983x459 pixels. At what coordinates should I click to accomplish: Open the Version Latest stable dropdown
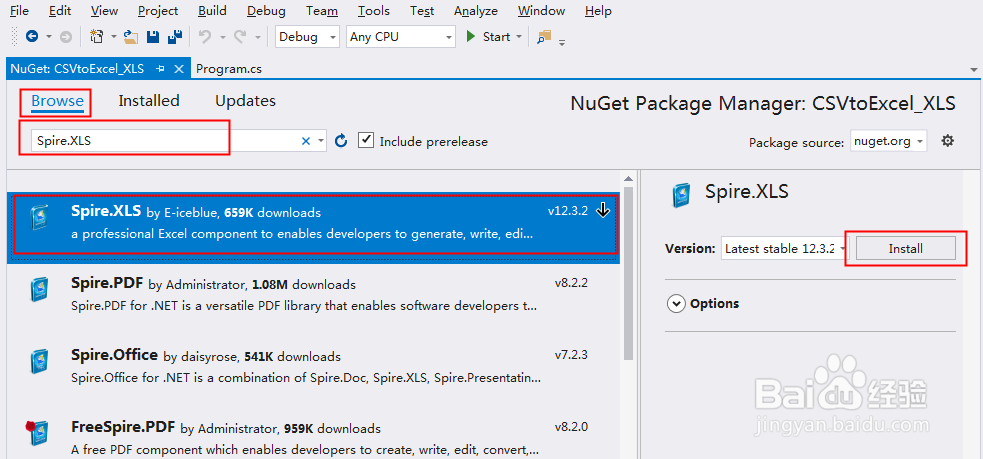tap(784, 248)
